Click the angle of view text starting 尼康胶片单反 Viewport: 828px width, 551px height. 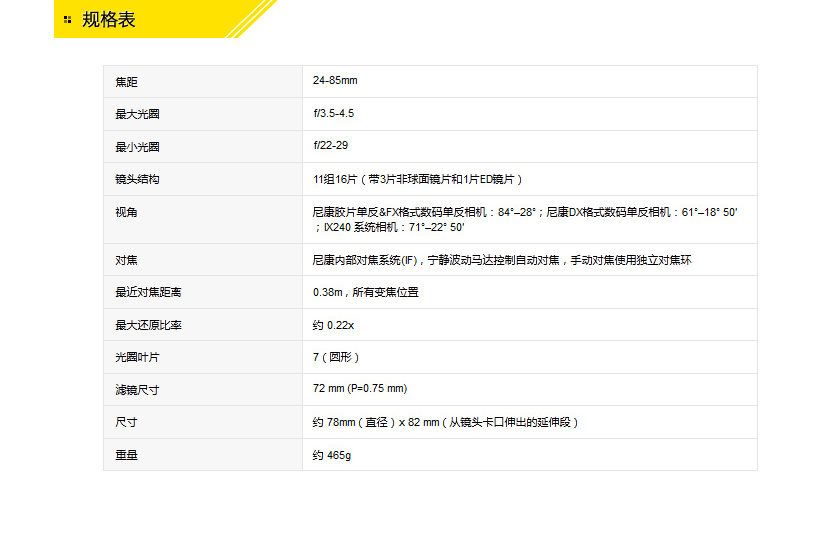pyautogui.click(x=525, y=219)
